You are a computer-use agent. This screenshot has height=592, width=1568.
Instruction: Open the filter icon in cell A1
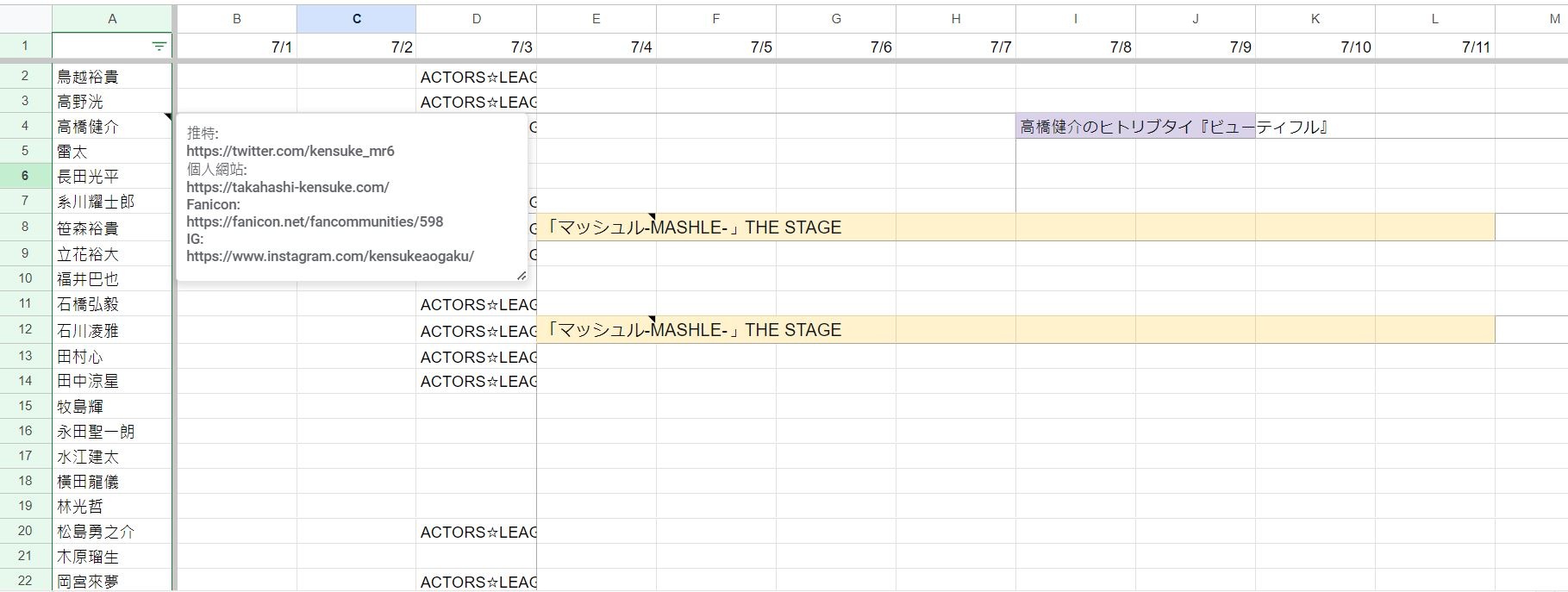pos(159,47)
